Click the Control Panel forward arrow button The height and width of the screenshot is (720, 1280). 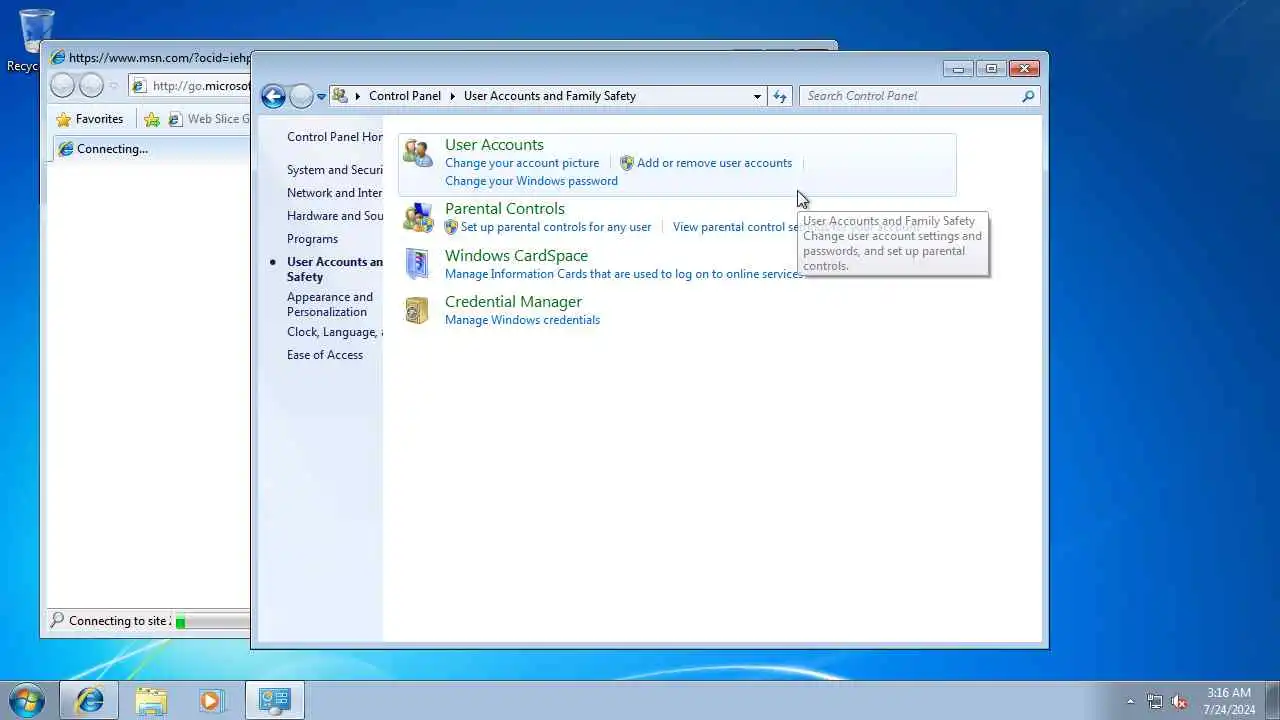(301, 96)
